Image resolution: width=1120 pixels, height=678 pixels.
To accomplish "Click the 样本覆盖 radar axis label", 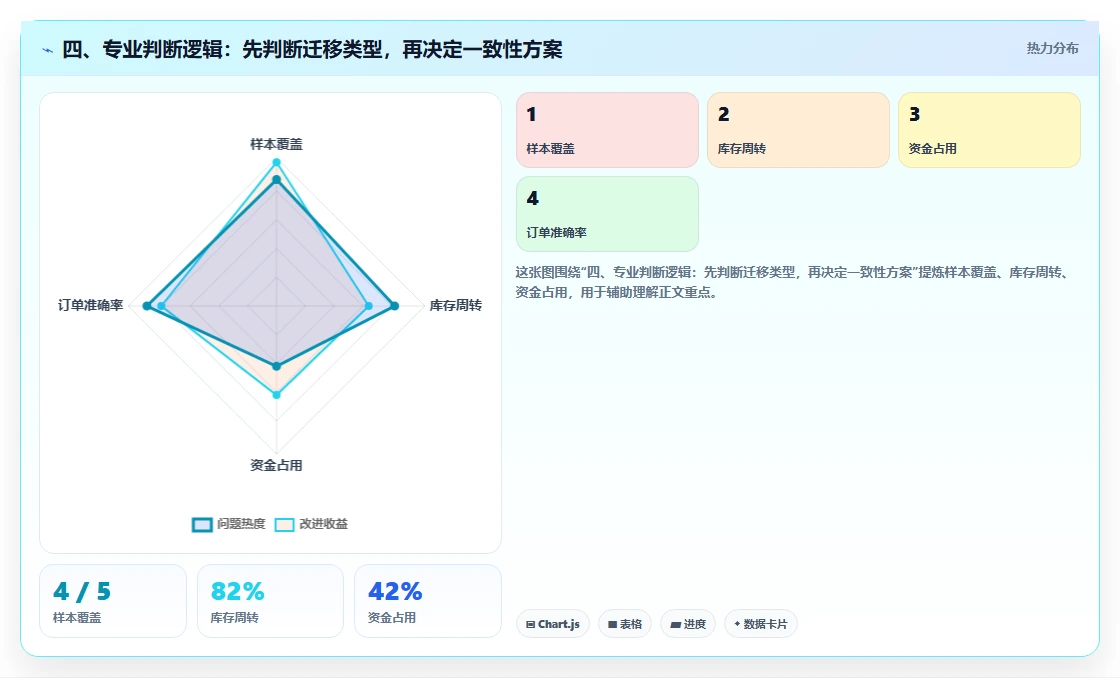I will point(276,144).
